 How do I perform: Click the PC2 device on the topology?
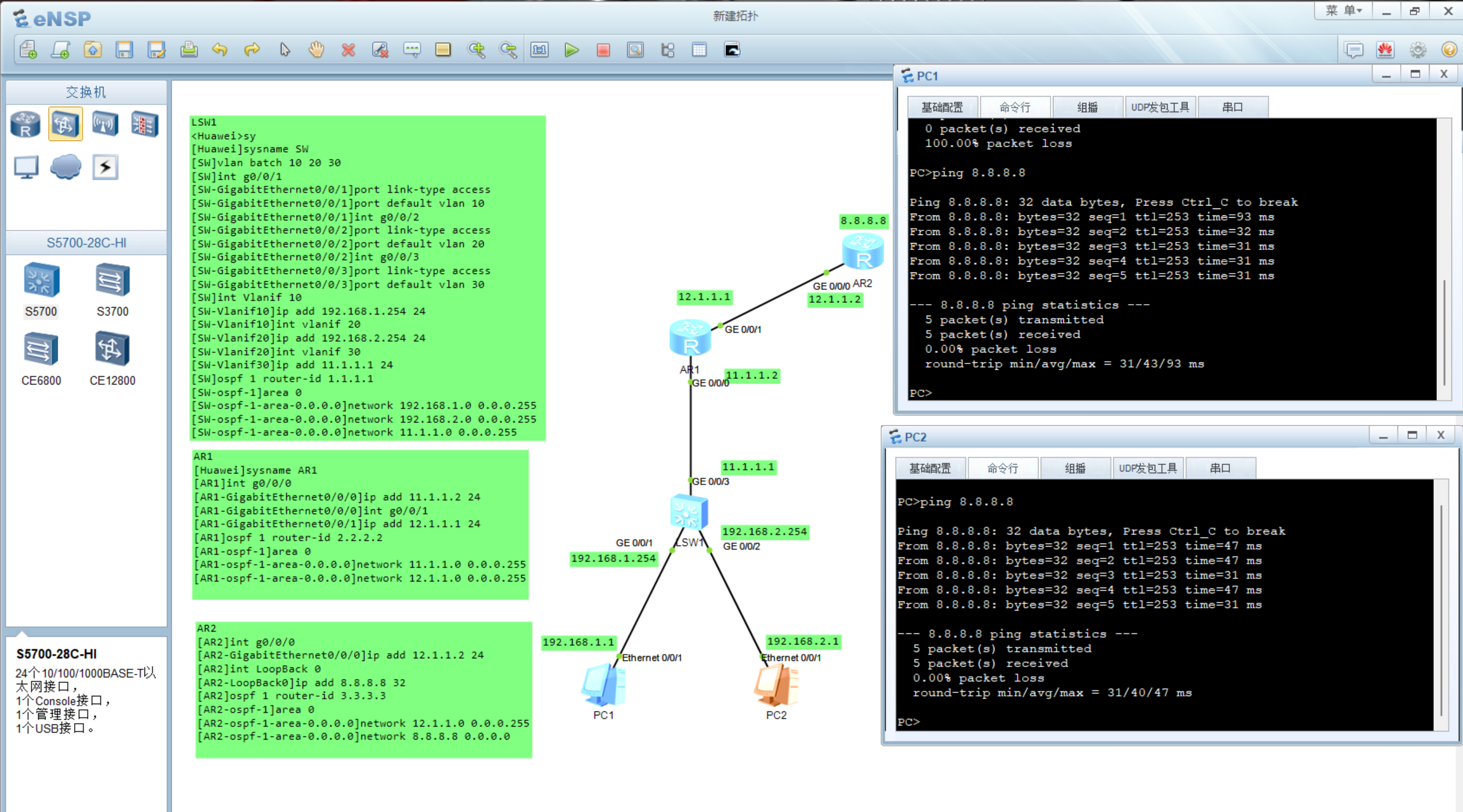pyautogui.click(x=775, y=686)
